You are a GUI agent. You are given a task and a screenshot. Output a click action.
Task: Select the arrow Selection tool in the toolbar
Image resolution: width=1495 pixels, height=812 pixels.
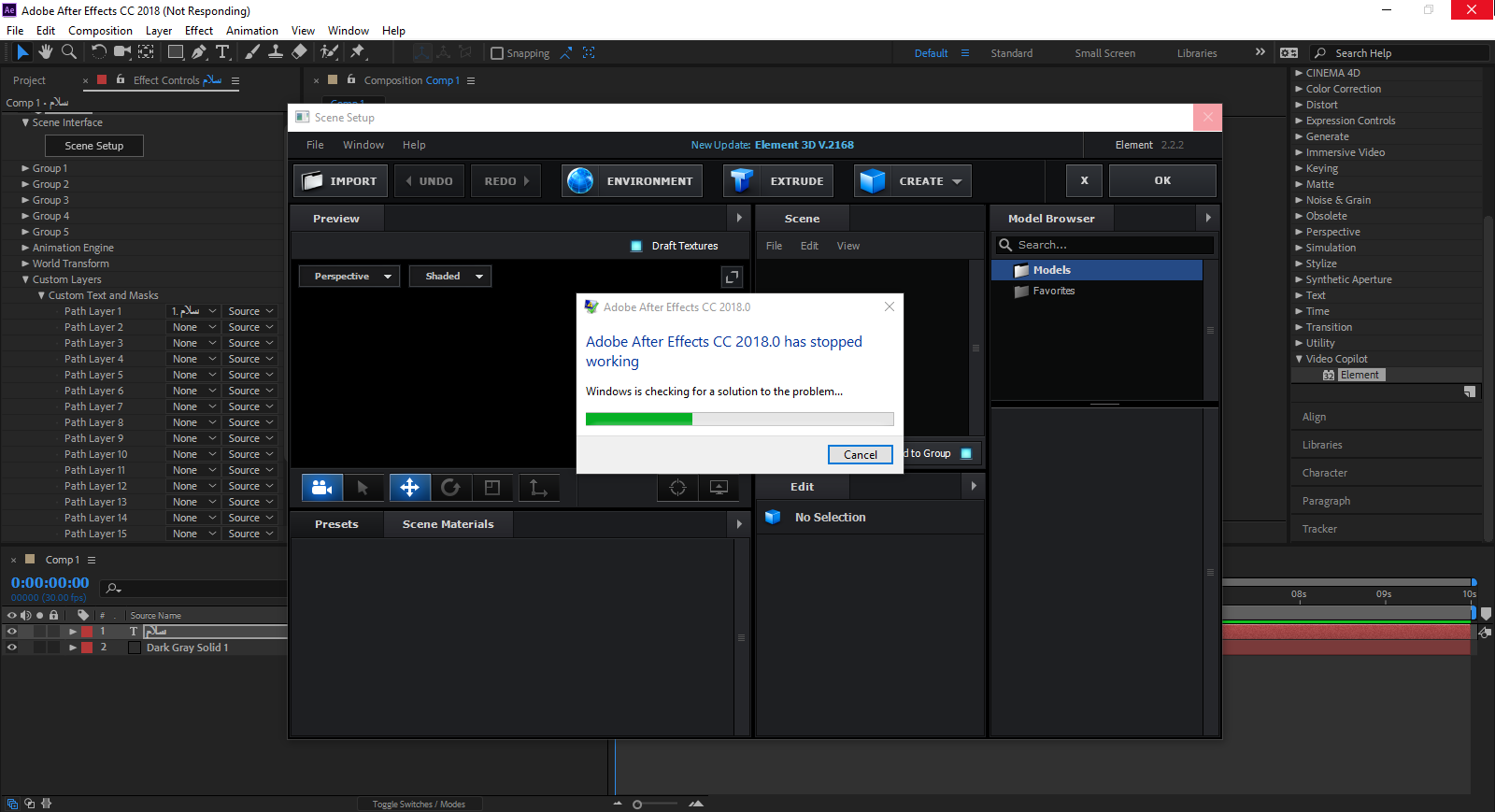pyautogui.click(x=23, y=52)
